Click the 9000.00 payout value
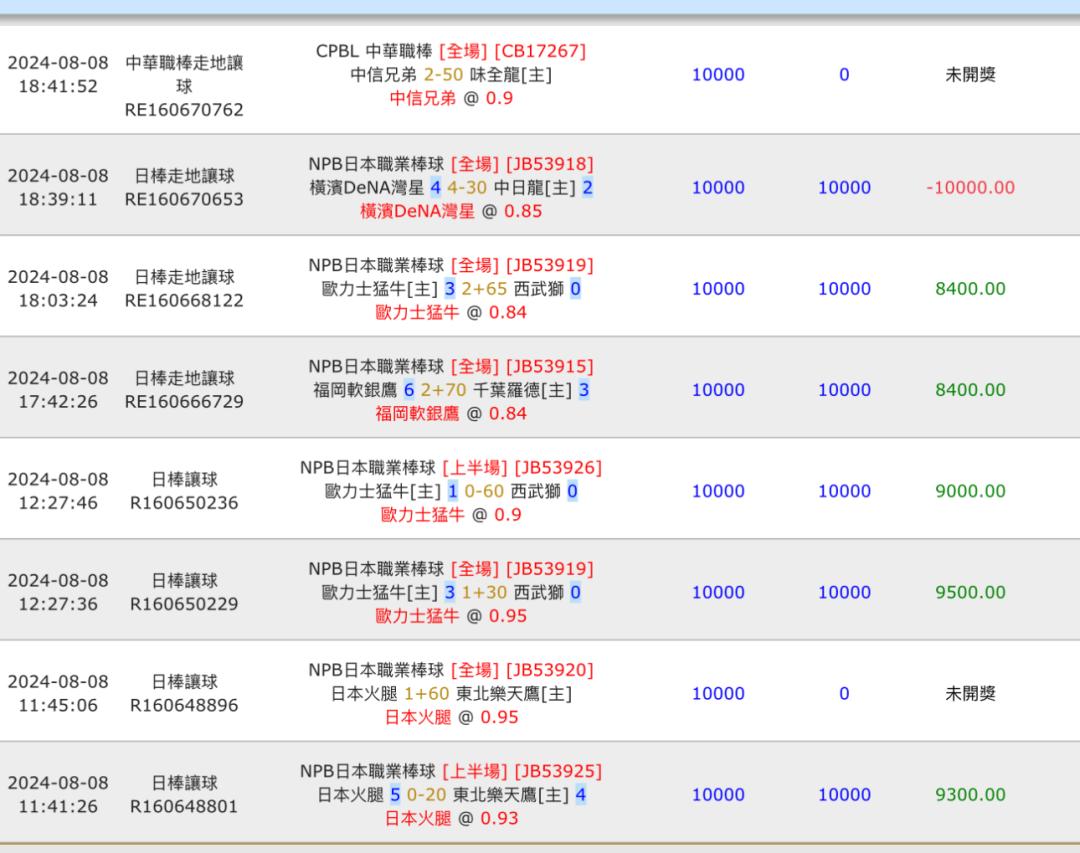The width and height of the screenshot is (1080, 853). click(x=970, y=491)
